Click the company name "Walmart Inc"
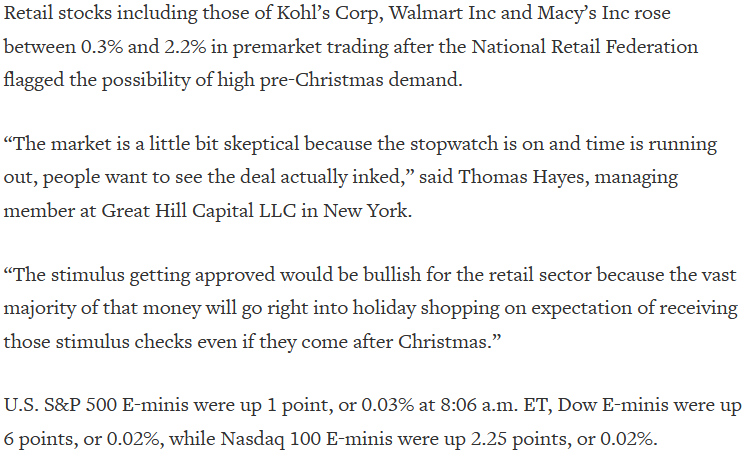Screen dimensions: 748x468 pyautogui.click(x=442, y=13)
